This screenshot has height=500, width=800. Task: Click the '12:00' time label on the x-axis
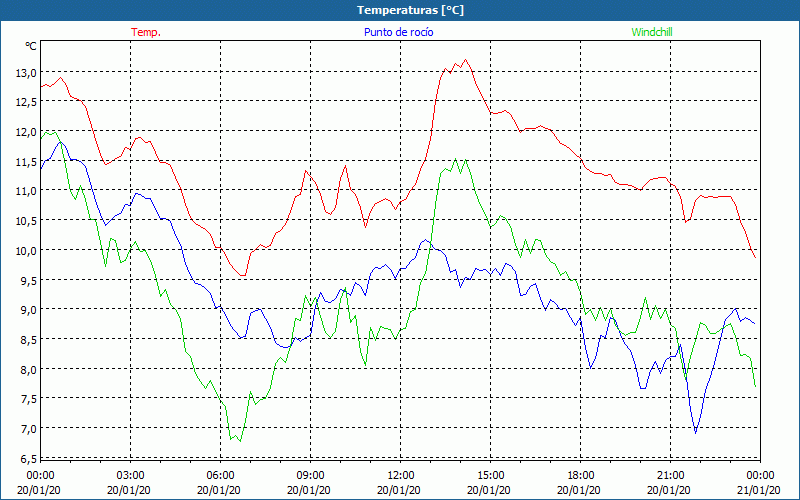(x=401, y=476)
